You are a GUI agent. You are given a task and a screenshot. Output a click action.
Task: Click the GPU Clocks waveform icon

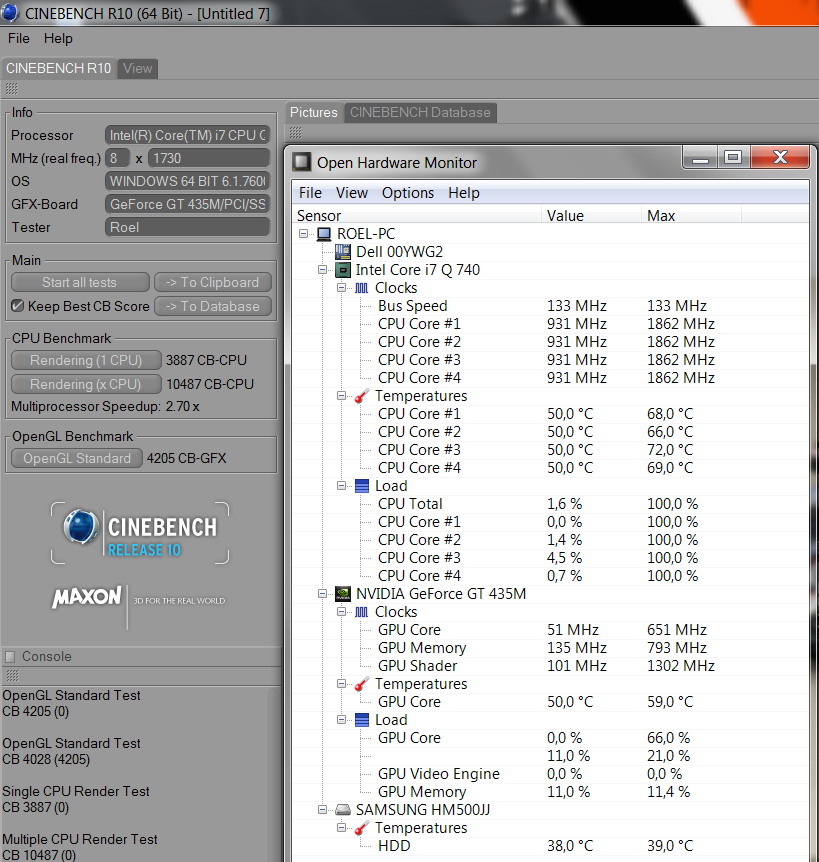(361, 612)
